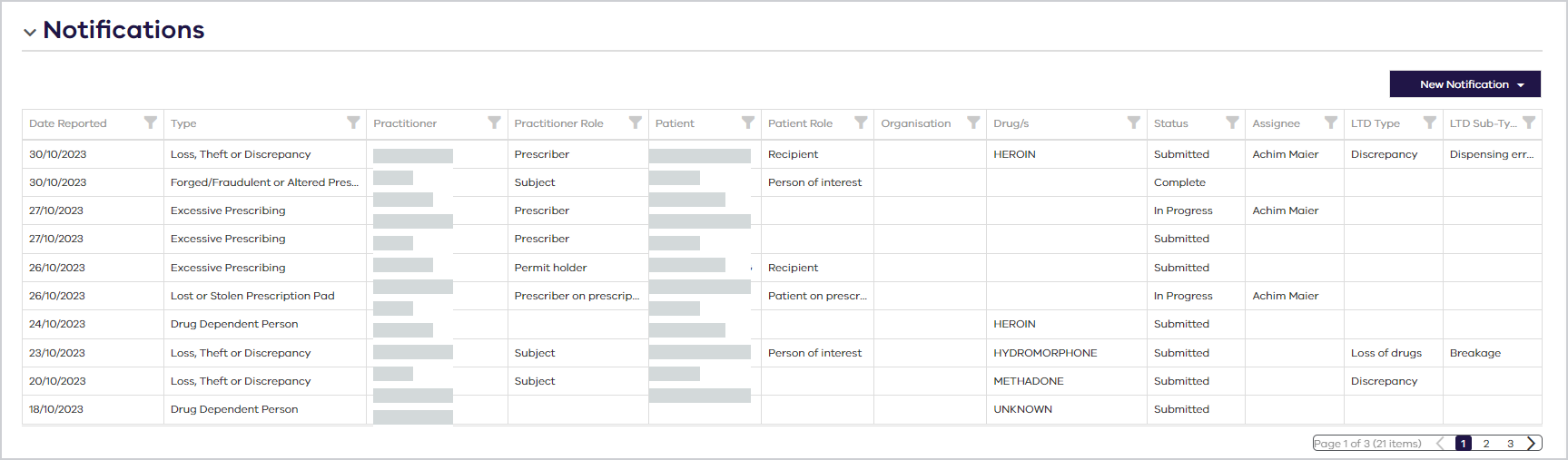Click the Dispensing err... cell

coord(1492,154)
